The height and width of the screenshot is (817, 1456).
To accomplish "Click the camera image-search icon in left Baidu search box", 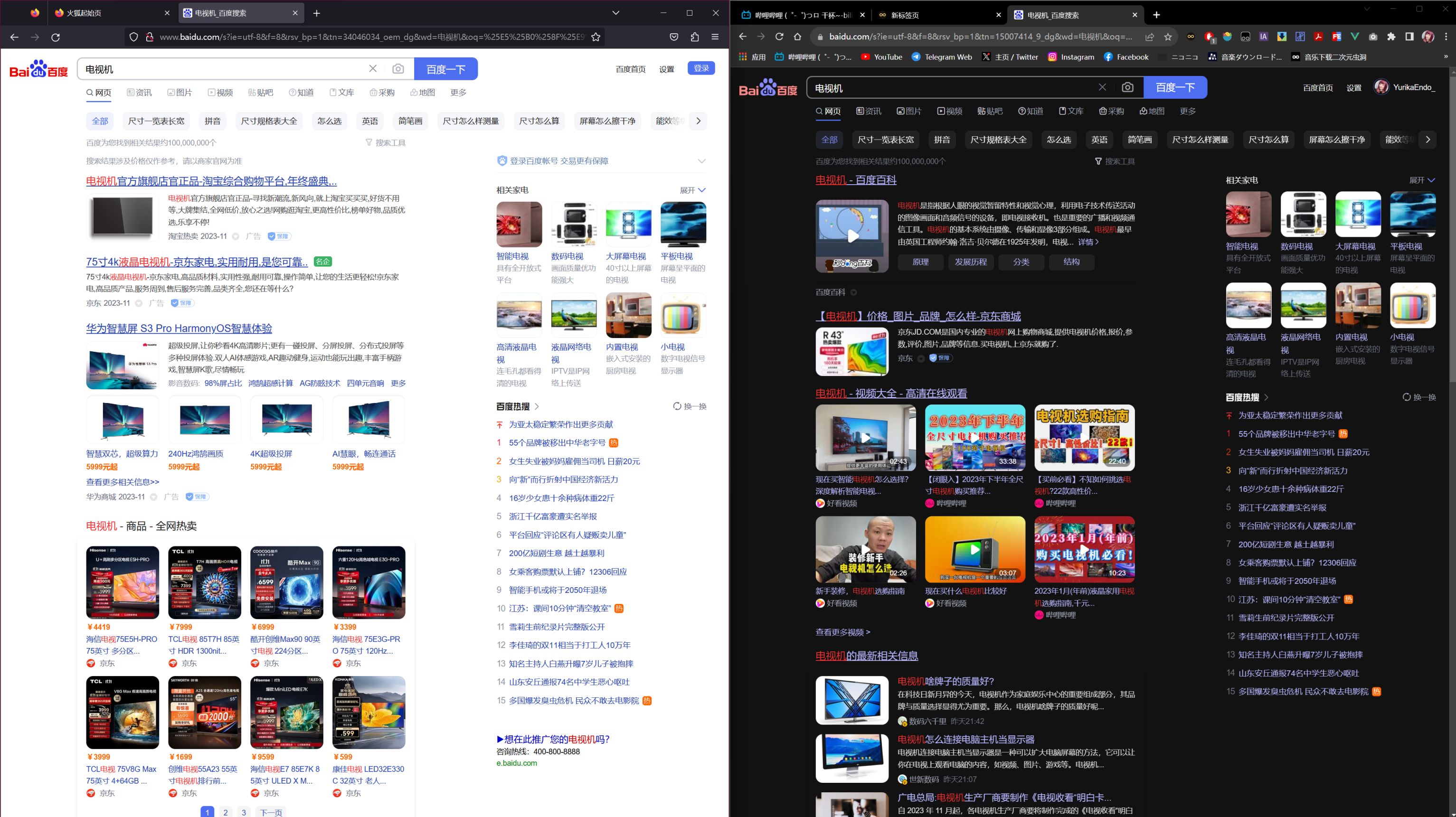I will point(398,69).
